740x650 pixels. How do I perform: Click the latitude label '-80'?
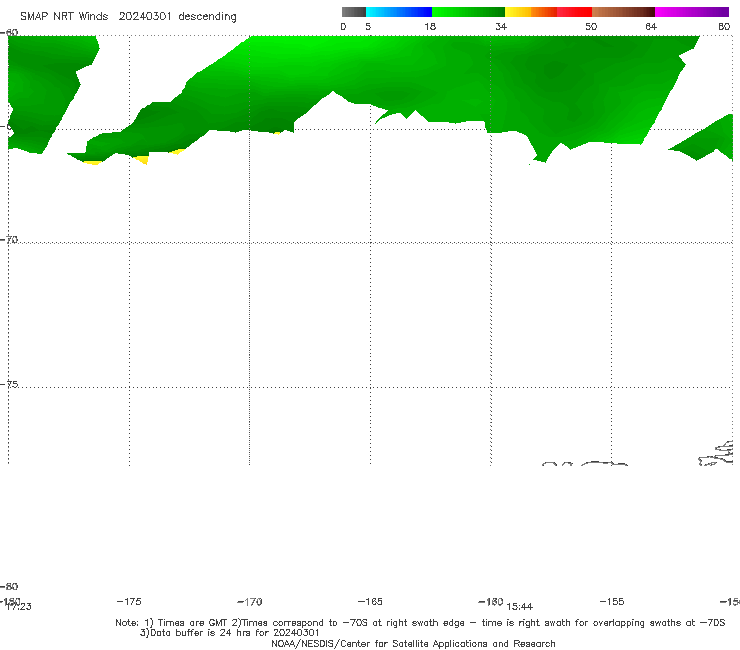pyautogui.click(x=9, y=586)
